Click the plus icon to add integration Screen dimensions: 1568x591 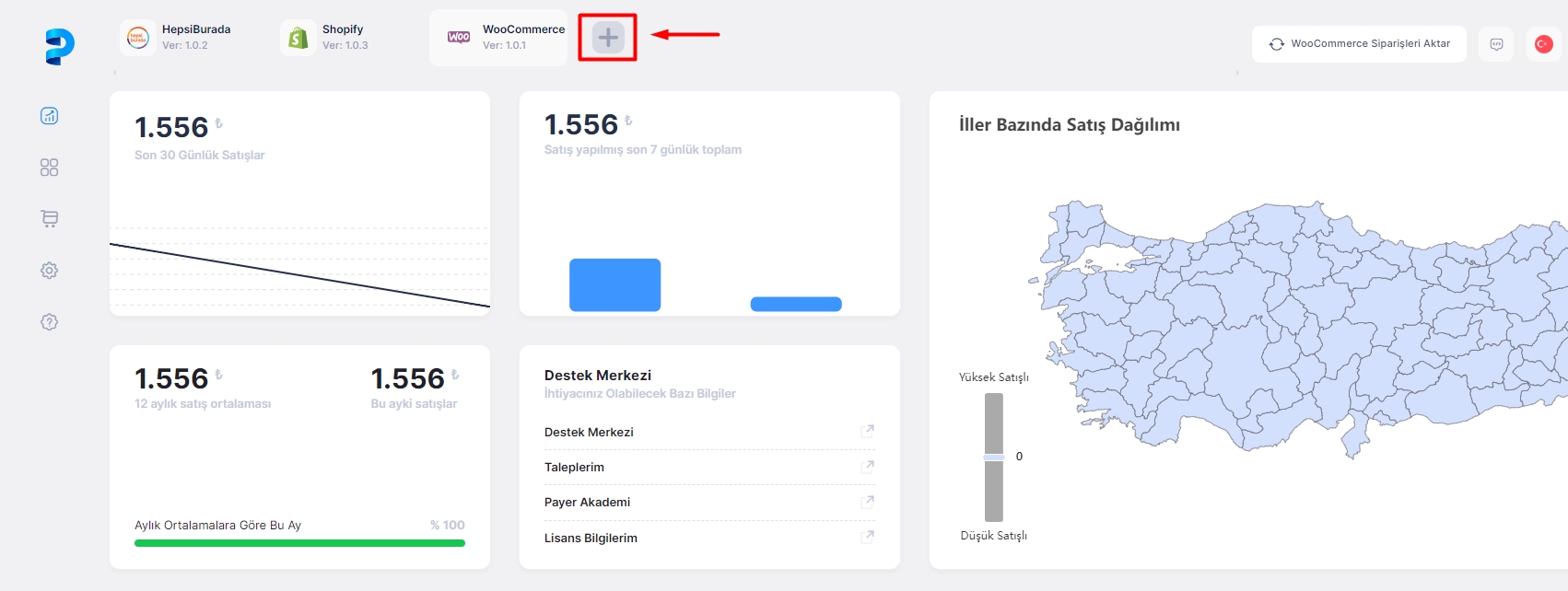pyautogui.click(x=607, y=38)
